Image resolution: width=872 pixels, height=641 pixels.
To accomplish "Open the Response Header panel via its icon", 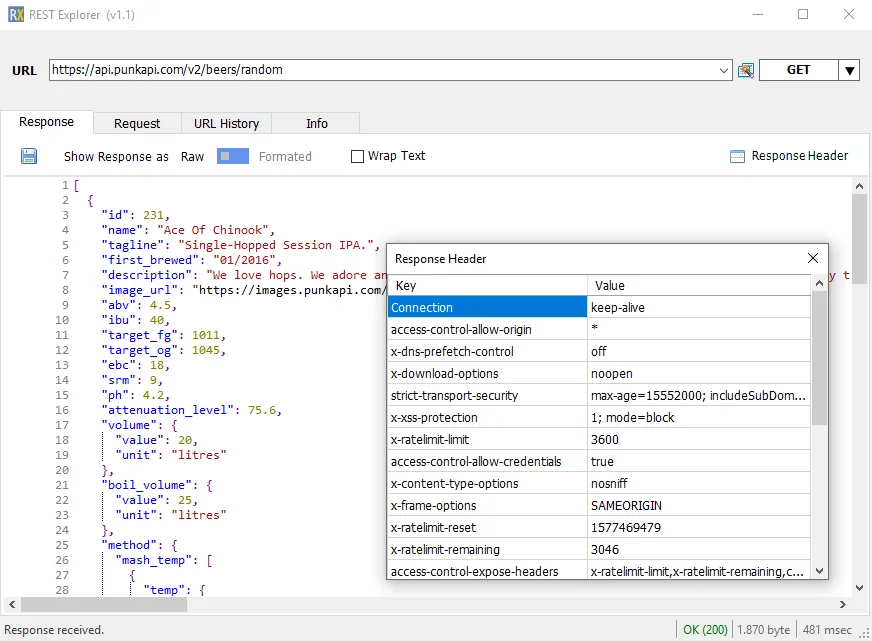I will pos(736,155).
